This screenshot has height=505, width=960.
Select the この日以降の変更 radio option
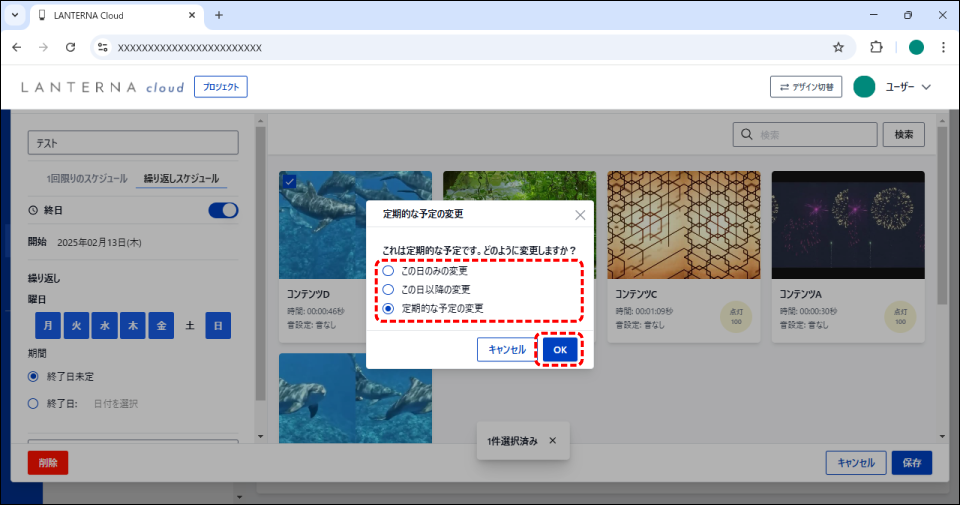click(x=389, y=290)
